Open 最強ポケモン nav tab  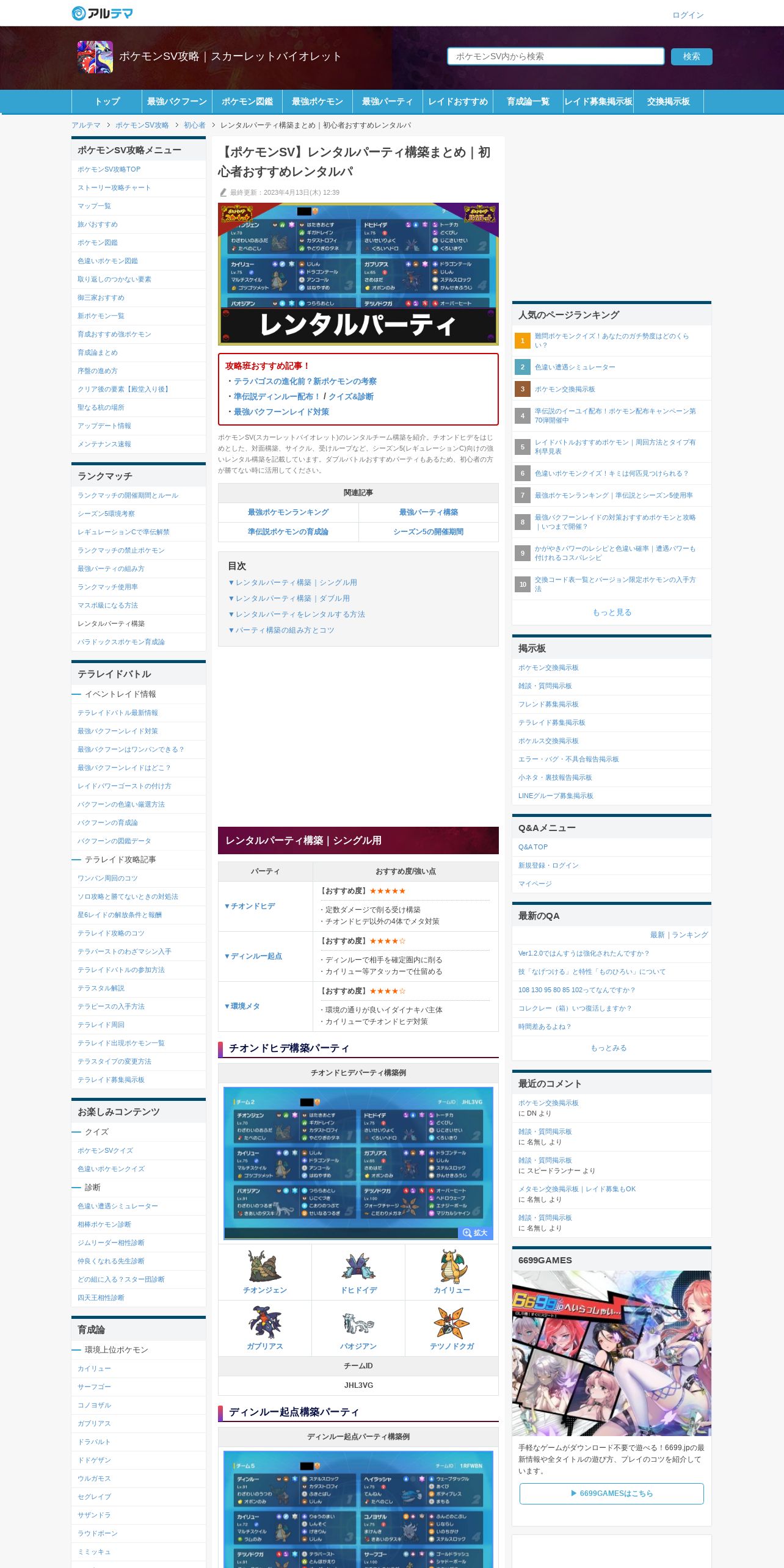[318, 101]
